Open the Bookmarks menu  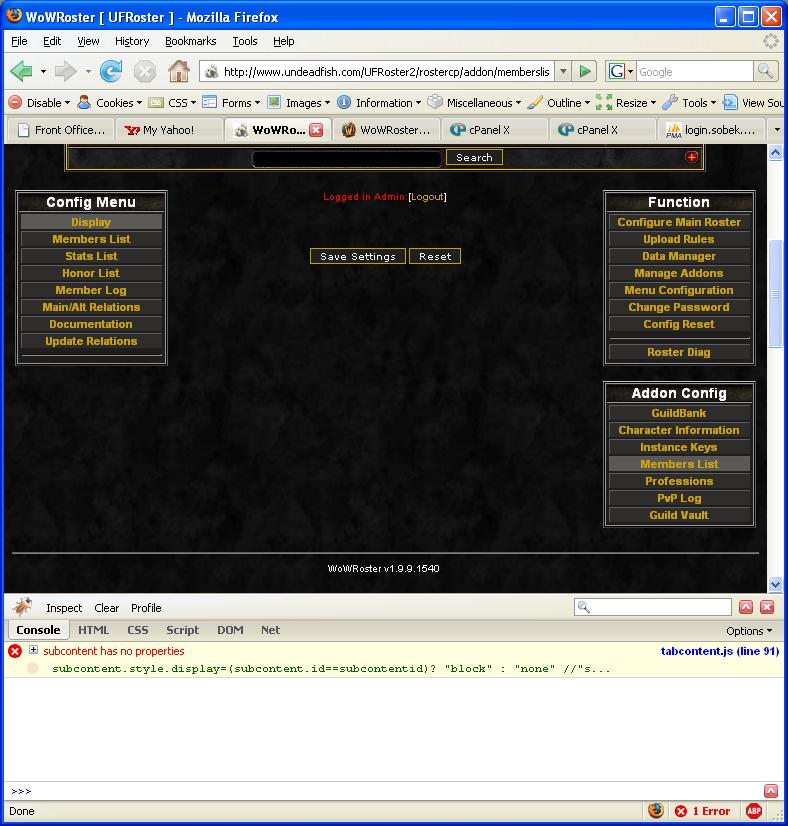(190, 41)
